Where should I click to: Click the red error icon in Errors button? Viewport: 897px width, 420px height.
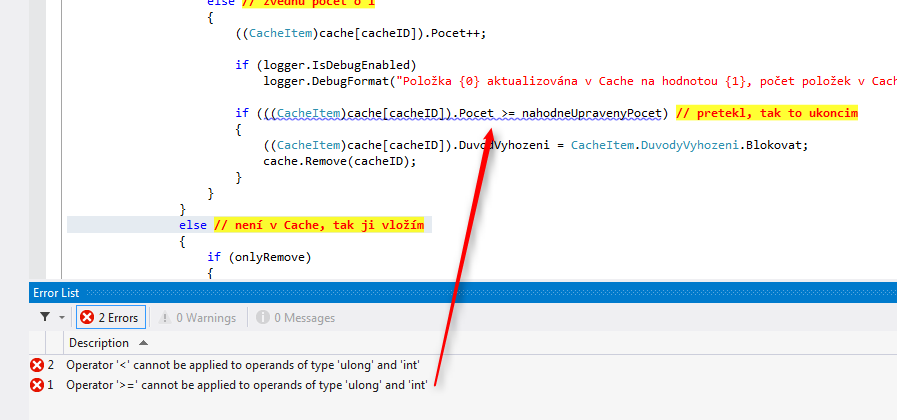(x=87, y=317)
